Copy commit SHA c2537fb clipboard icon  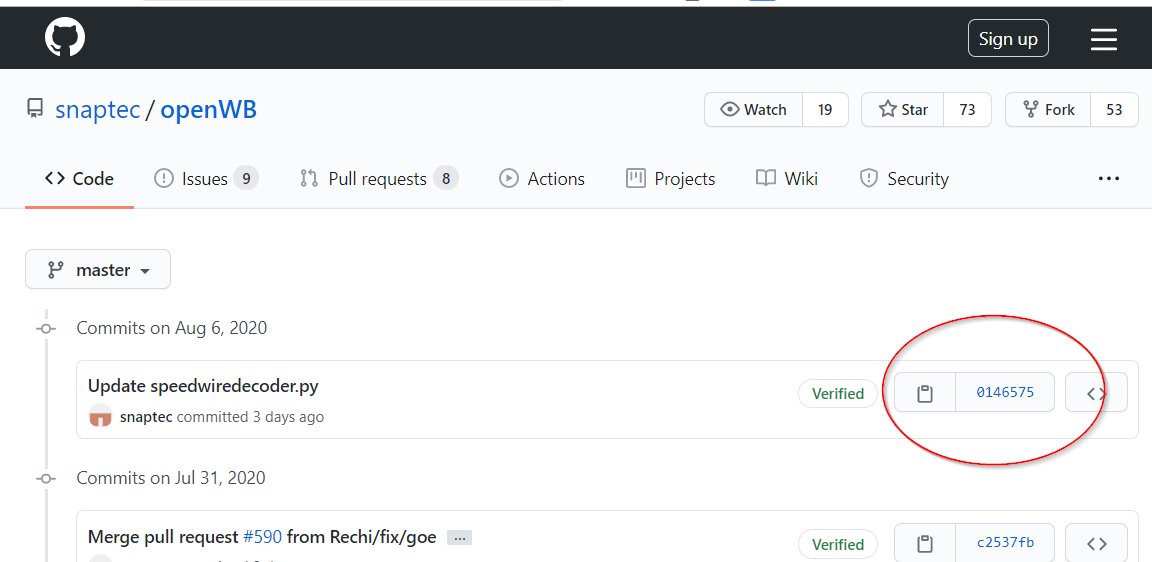coord(925,544)
